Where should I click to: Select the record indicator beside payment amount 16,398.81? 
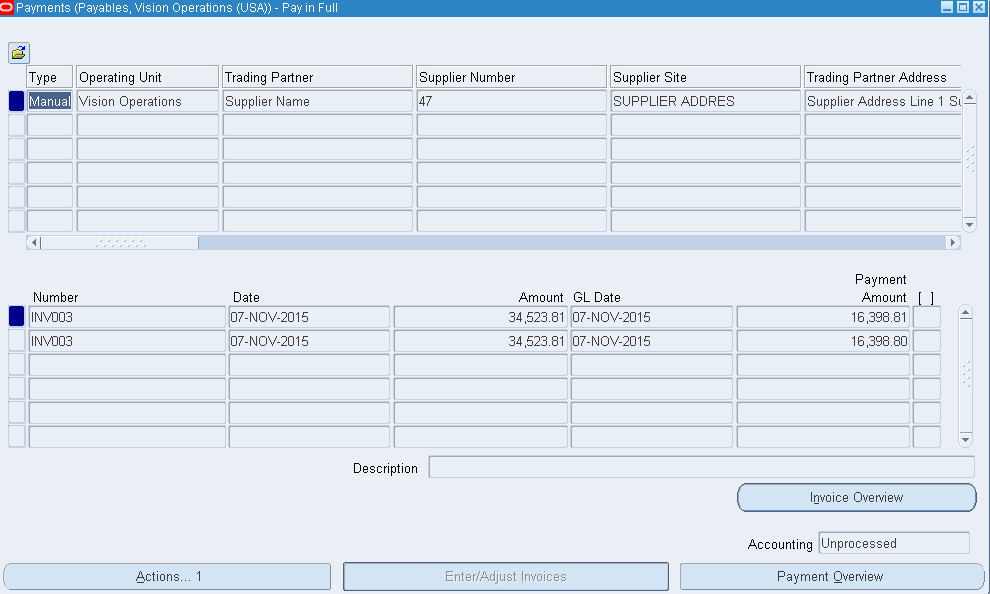coord(16,317)
